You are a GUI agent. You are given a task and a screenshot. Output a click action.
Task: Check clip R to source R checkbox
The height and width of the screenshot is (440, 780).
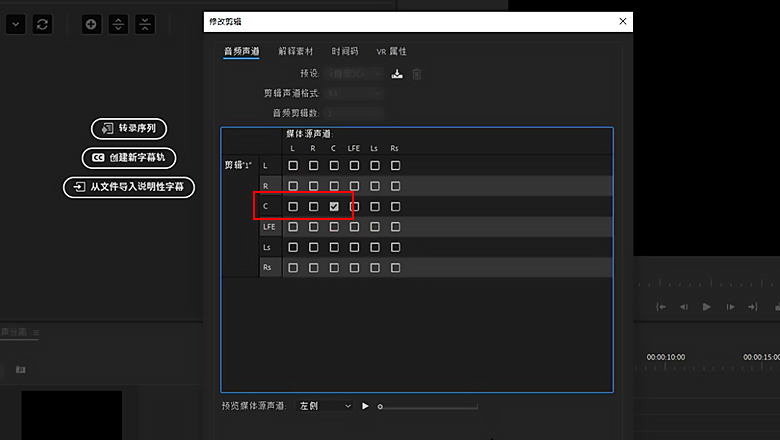coord(313,186)
